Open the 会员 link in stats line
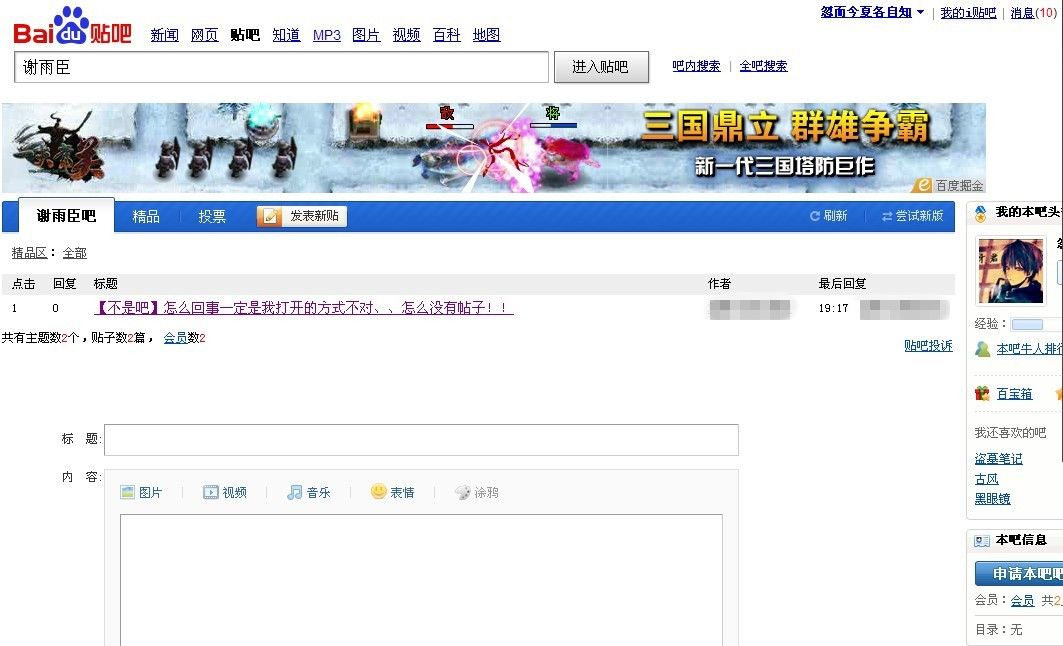 pos(175,338)
